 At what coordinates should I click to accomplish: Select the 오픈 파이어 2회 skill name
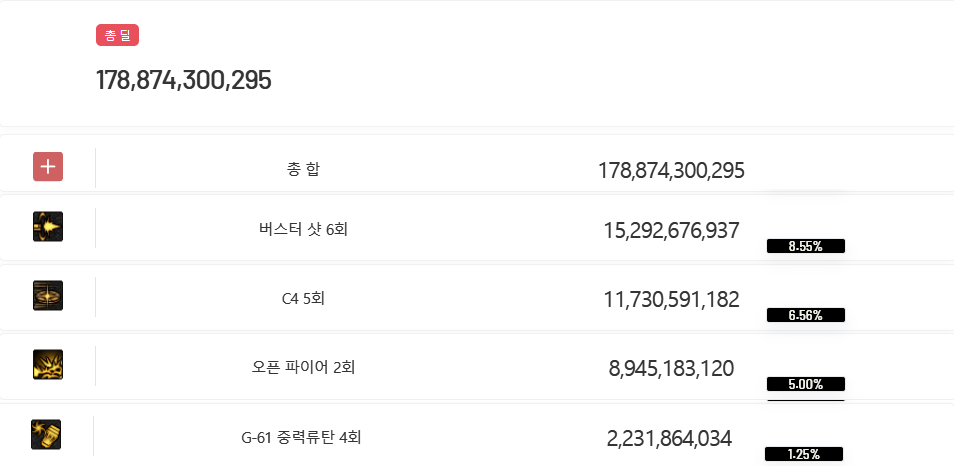coord(303,367)
